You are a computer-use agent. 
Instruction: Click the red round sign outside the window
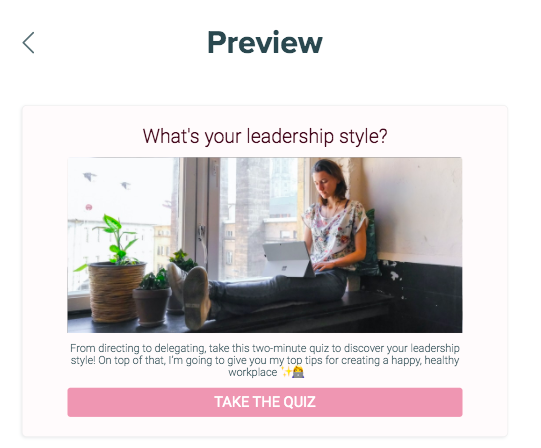tap(89, 207)
